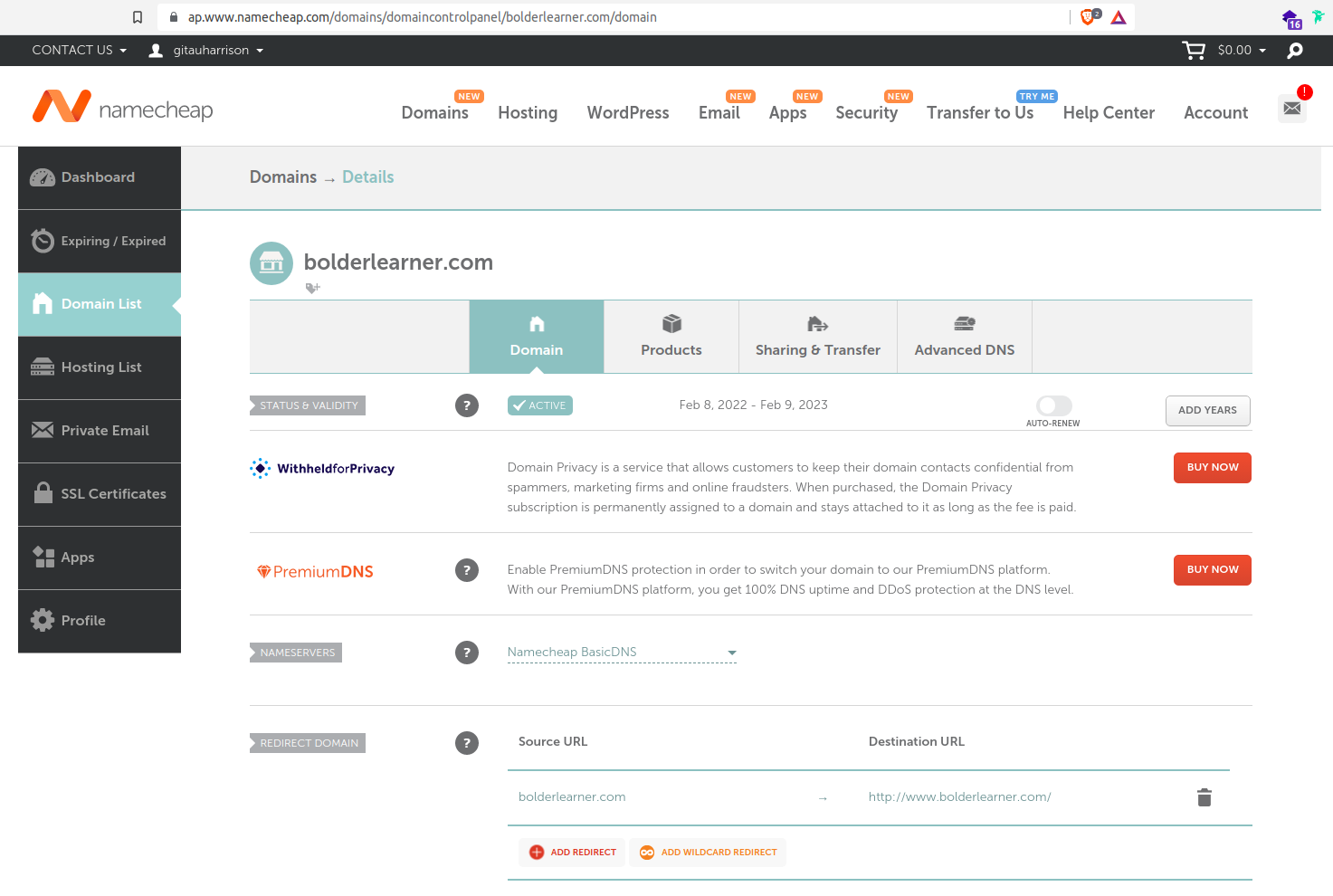Image resolution: width=1333 pixels, height=896 pixels.
Task: Click the Add Redirect button
Action: [x=572, y=853]
